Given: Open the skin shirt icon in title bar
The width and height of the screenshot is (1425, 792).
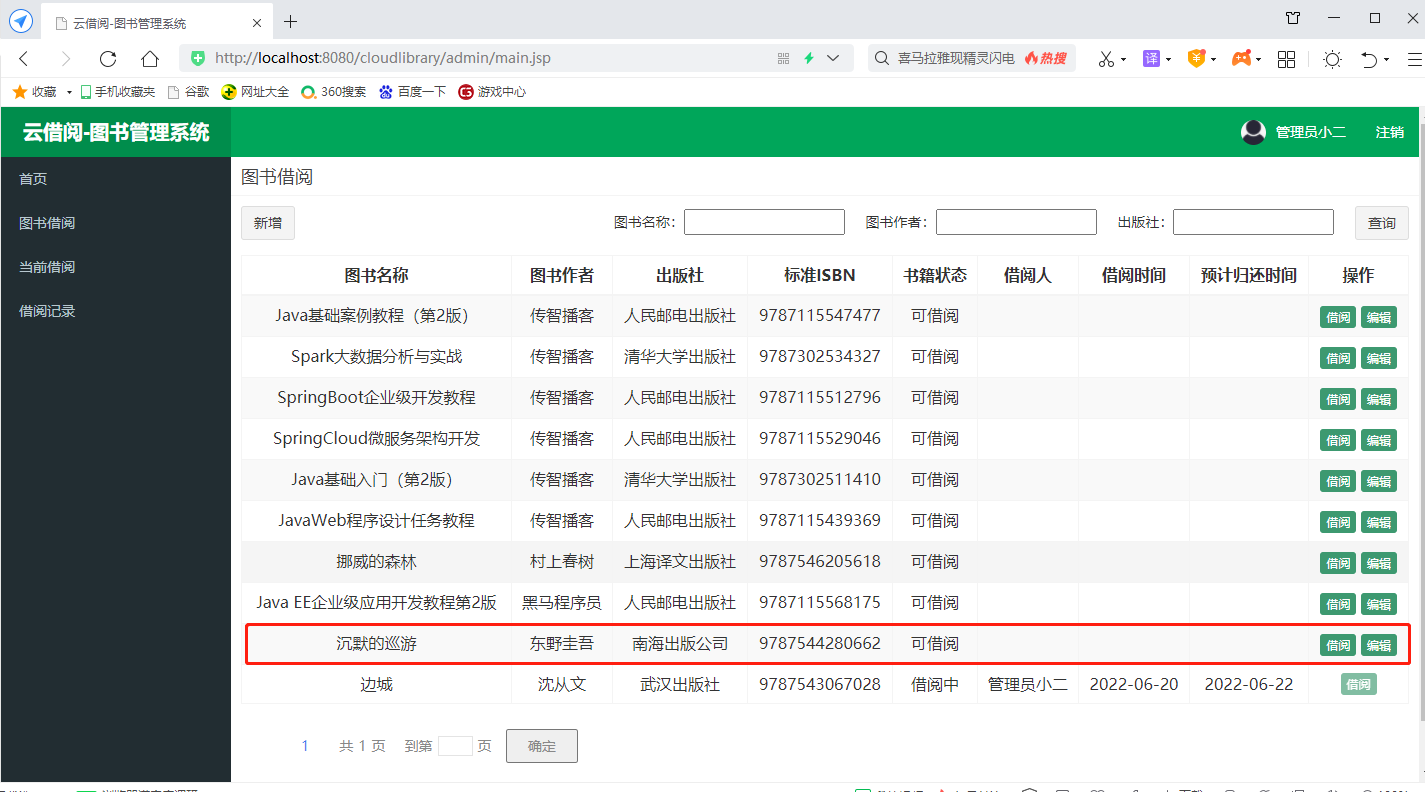Looking at the screenshot, I should click(x=1293, y=18).
